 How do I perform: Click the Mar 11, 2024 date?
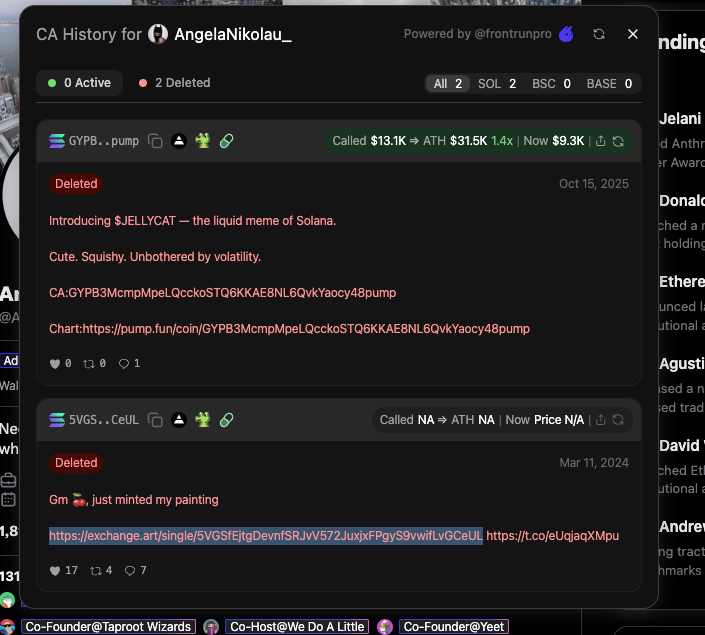(x=594, y=463)
